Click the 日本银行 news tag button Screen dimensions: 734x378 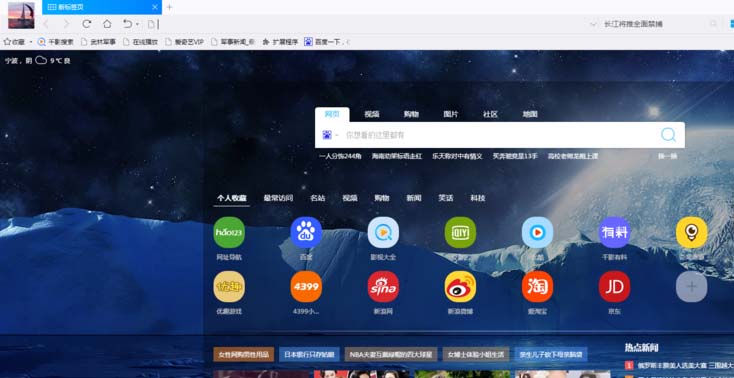(x=309, y=355)
